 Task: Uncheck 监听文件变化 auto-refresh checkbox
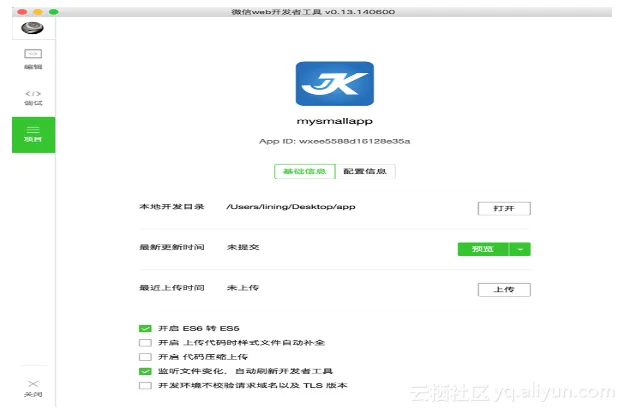click(x=145, y=371)
